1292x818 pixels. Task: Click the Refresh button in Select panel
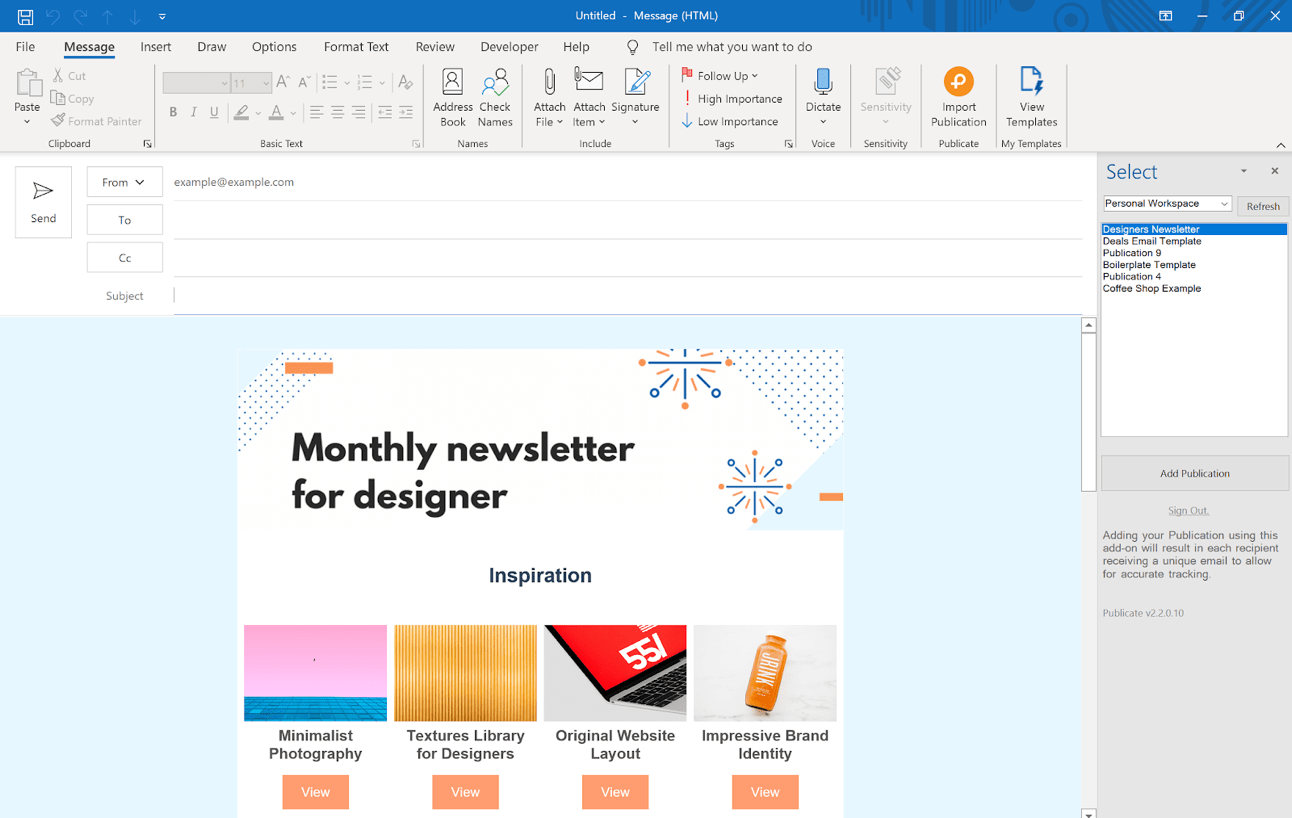pyautogui.click(x=1262, y=205)
